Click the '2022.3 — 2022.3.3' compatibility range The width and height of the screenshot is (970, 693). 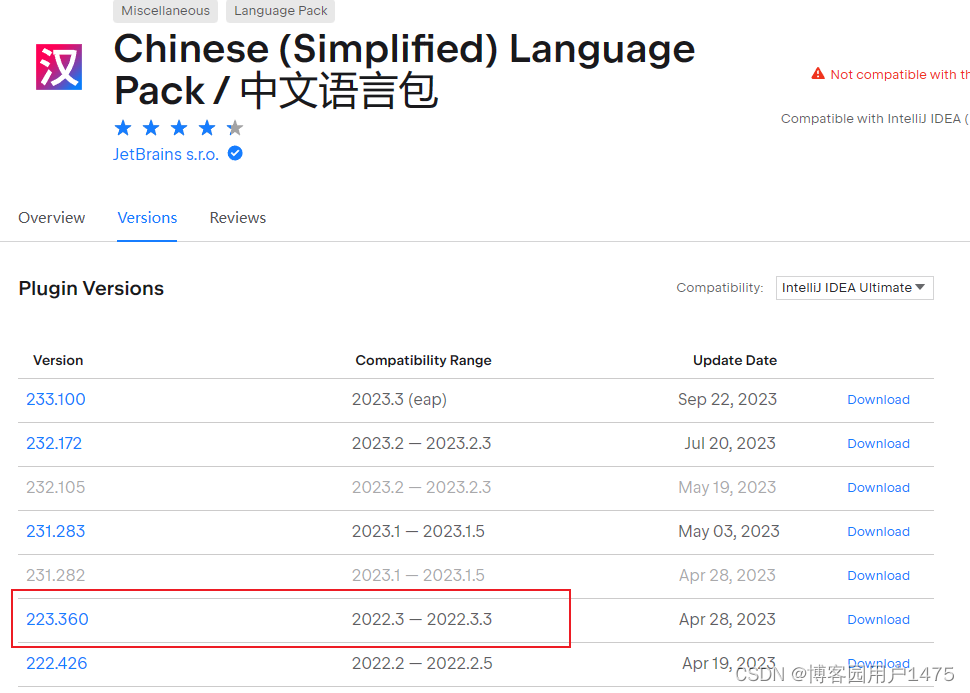pos(422,619)
